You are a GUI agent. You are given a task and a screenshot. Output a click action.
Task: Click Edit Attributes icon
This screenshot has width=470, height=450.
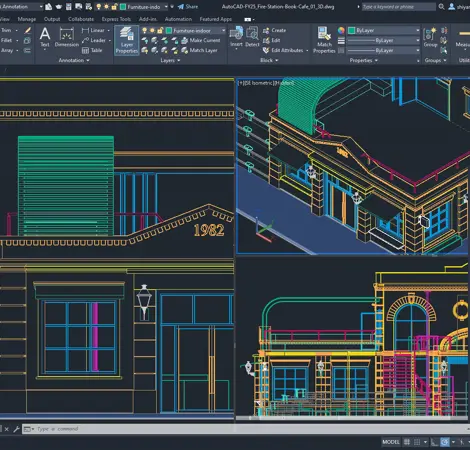coord(266,50)
